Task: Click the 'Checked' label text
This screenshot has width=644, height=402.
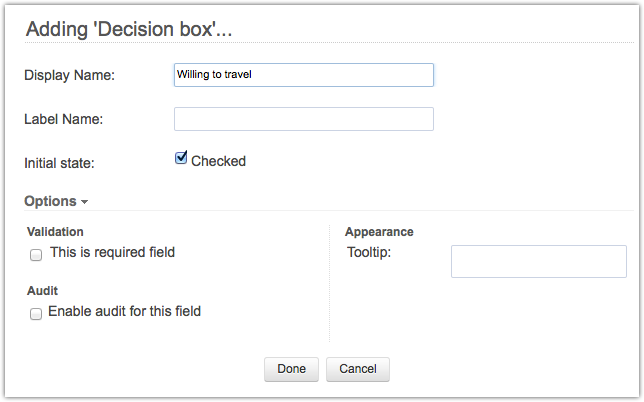Action: tap(218, 161)
